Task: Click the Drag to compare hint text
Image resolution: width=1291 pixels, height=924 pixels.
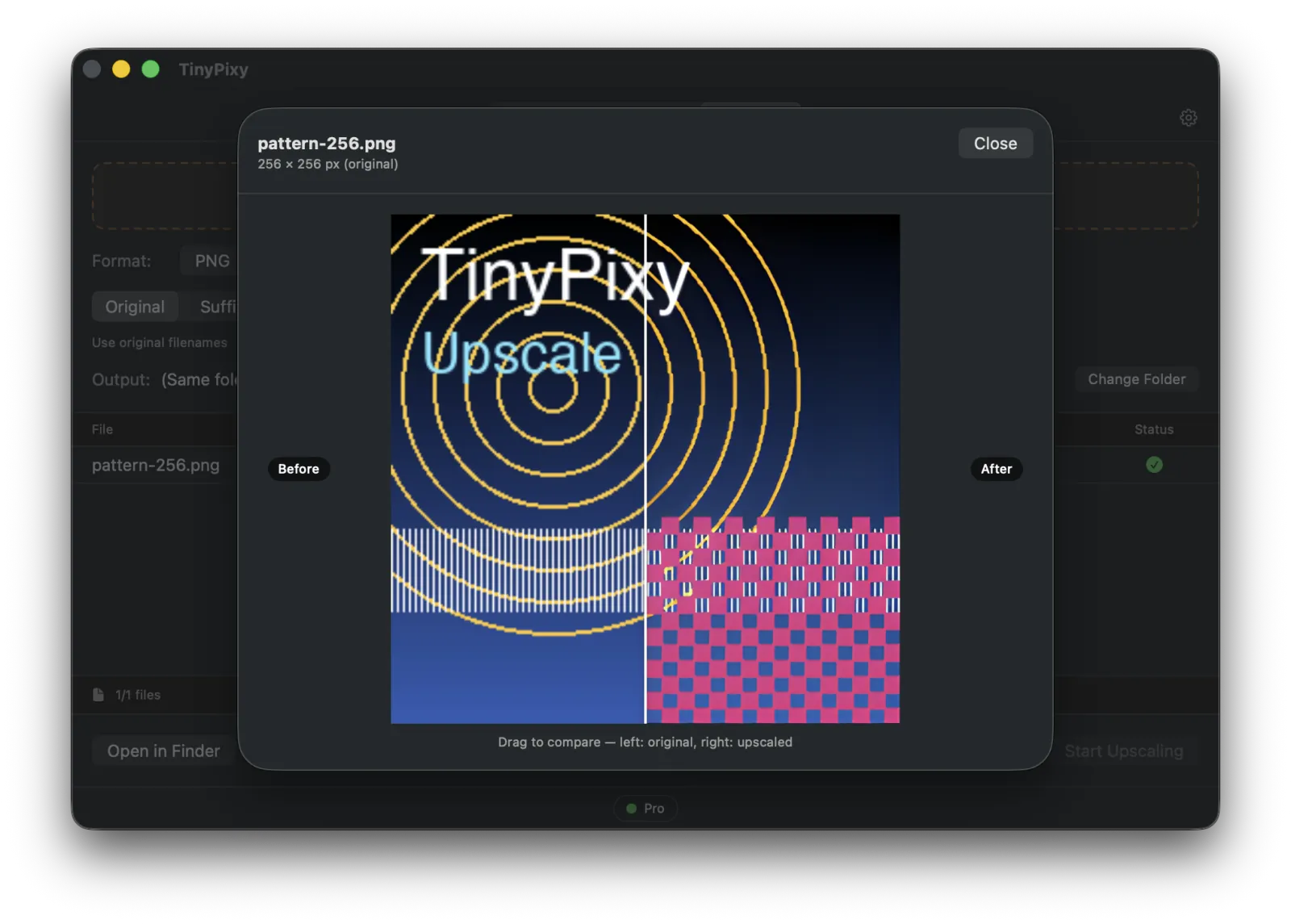Action: point(645,742)
